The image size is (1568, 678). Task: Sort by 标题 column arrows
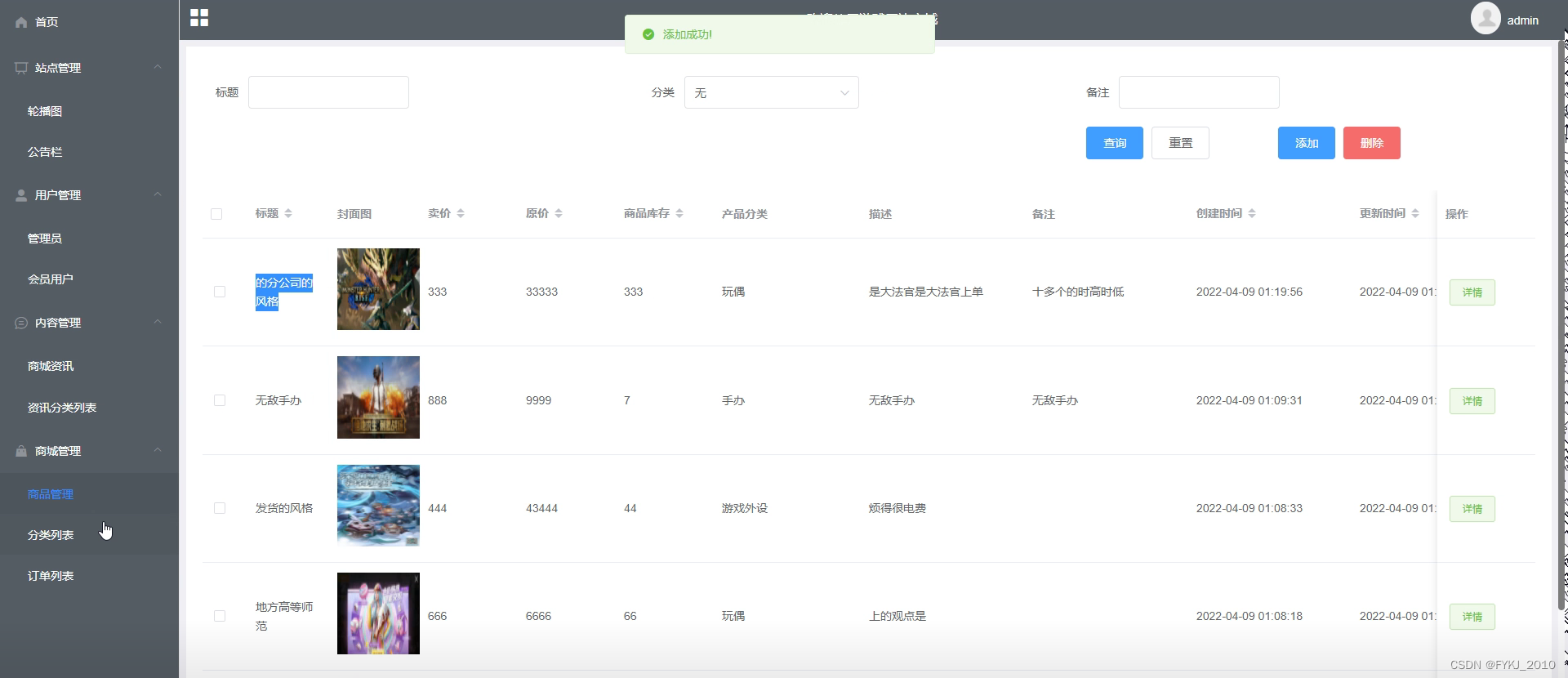(x=288, y=213)
